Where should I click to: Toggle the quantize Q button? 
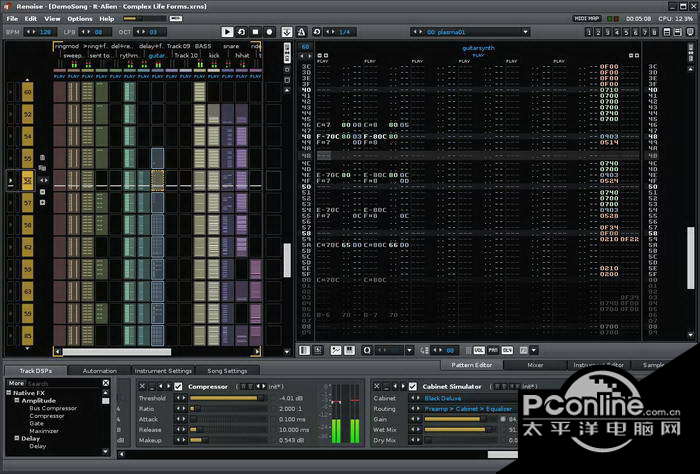[x=367, y=350]
